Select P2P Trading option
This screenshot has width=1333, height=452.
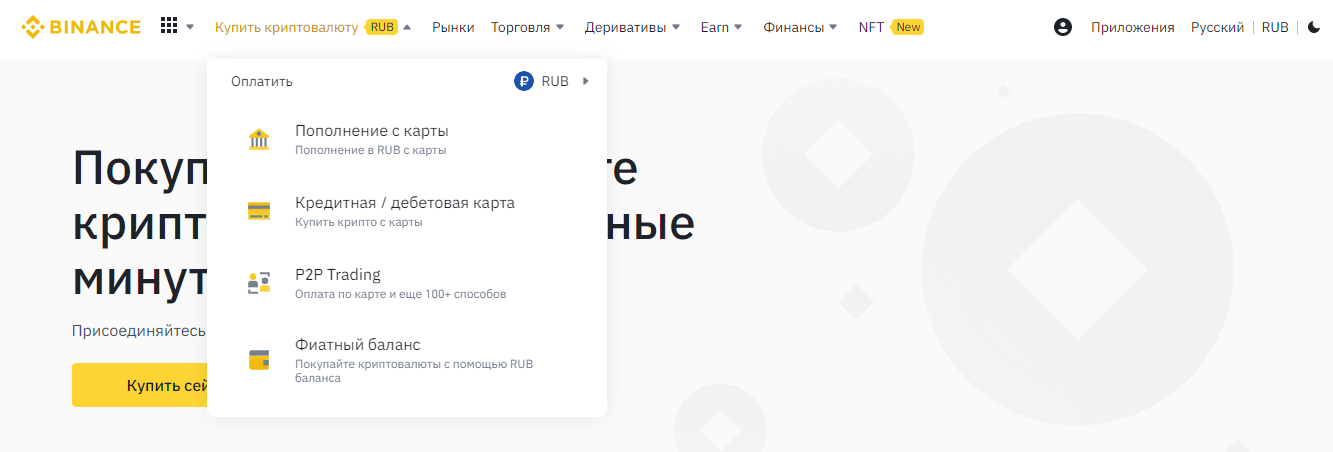[407, 283]
